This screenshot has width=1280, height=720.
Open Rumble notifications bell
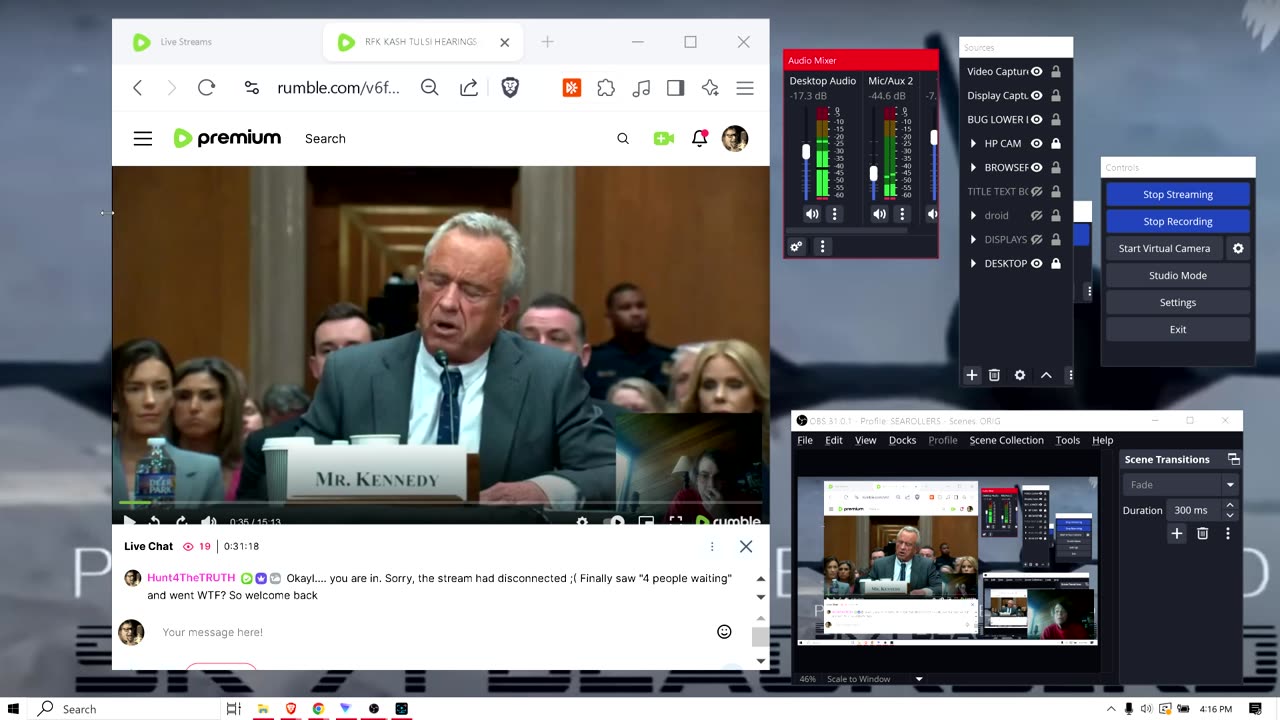pos(700,138)
